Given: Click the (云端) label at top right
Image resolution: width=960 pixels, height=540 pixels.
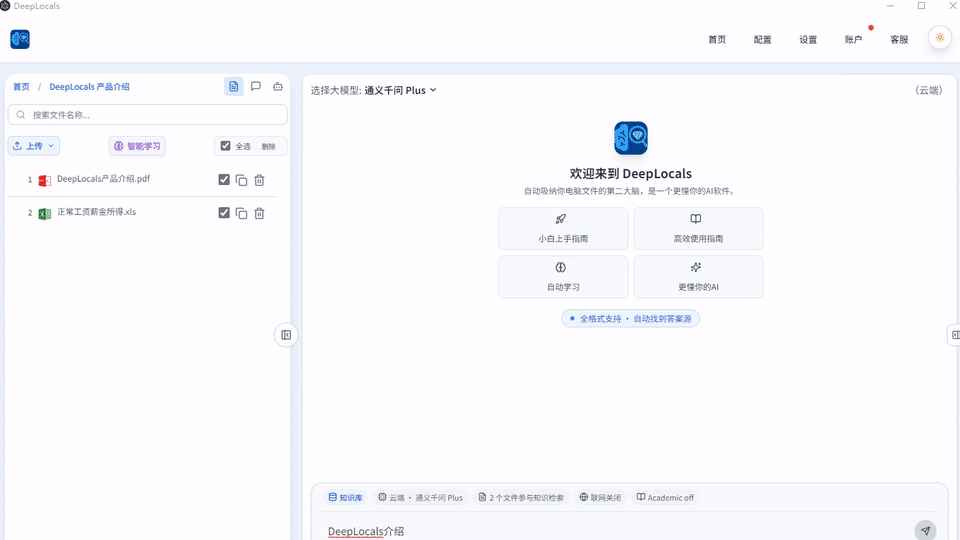Looking at the screenshot, I should point(929,90).
